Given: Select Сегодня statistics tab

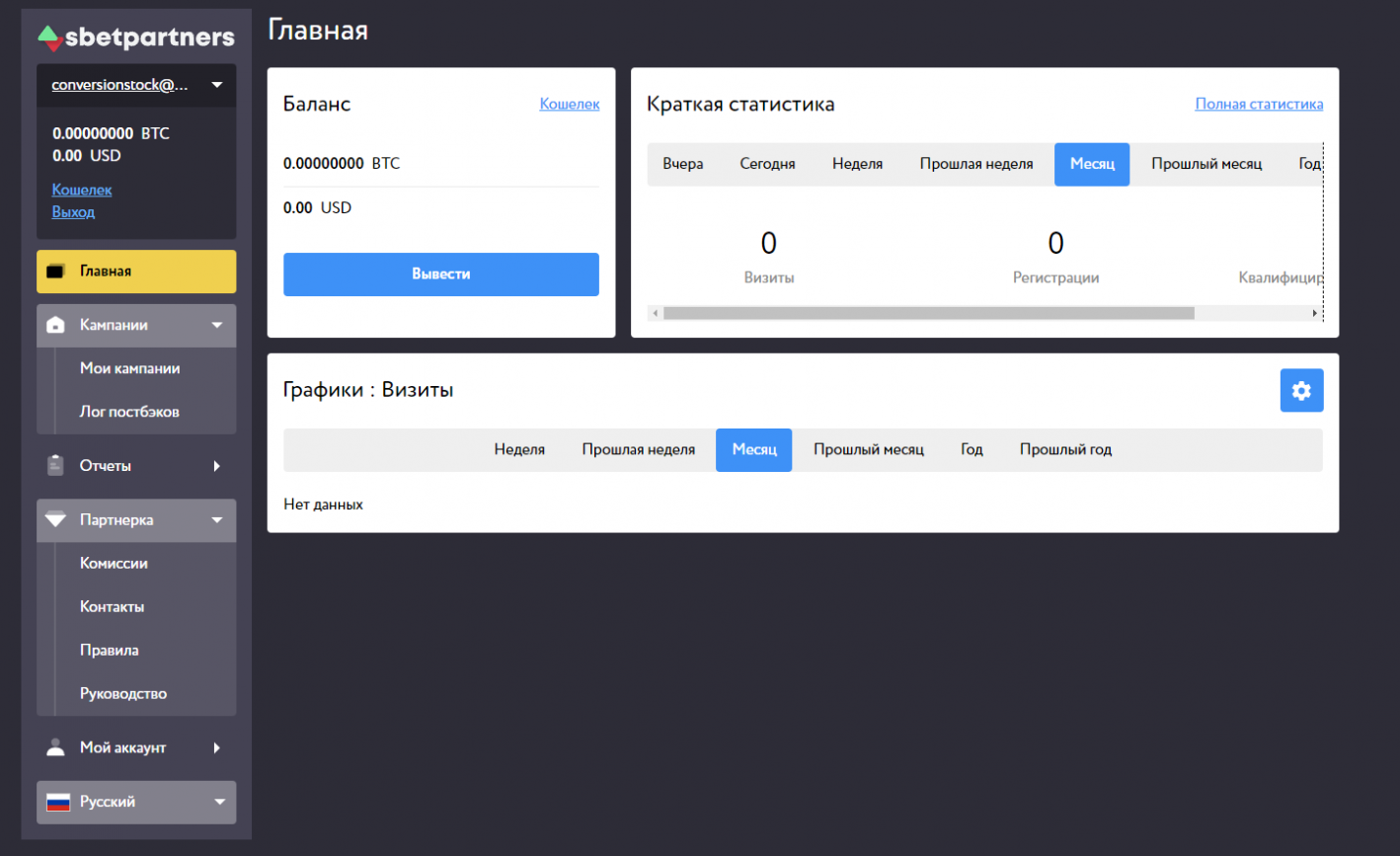Looking at the screenshot, I should tap(767, 164).
